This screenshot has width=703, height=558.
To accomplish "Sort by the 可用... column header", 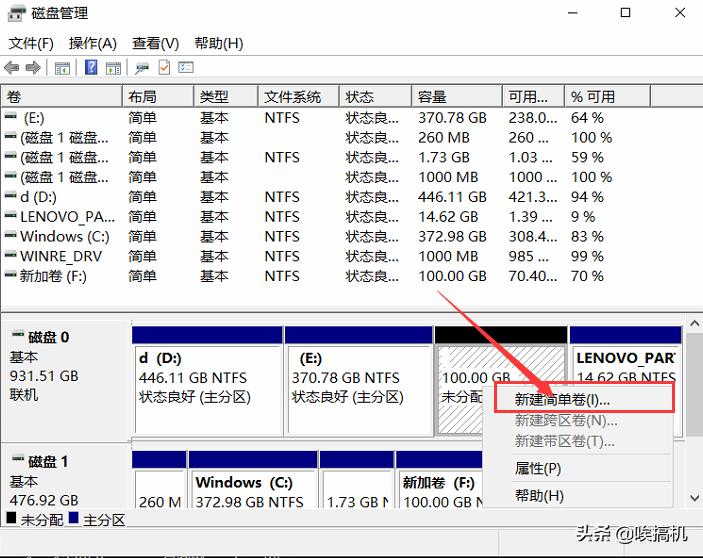I will (x=533, y=97).
